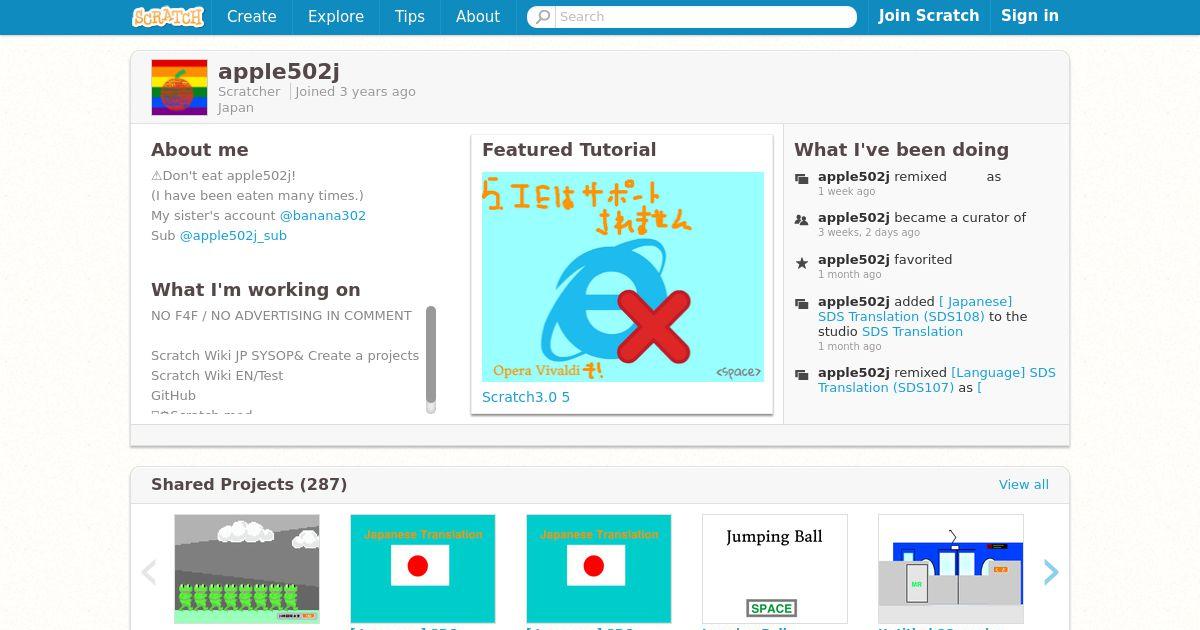
Task: Open the Create menu item
Action: pyautogui.click(x=252, y=16)
